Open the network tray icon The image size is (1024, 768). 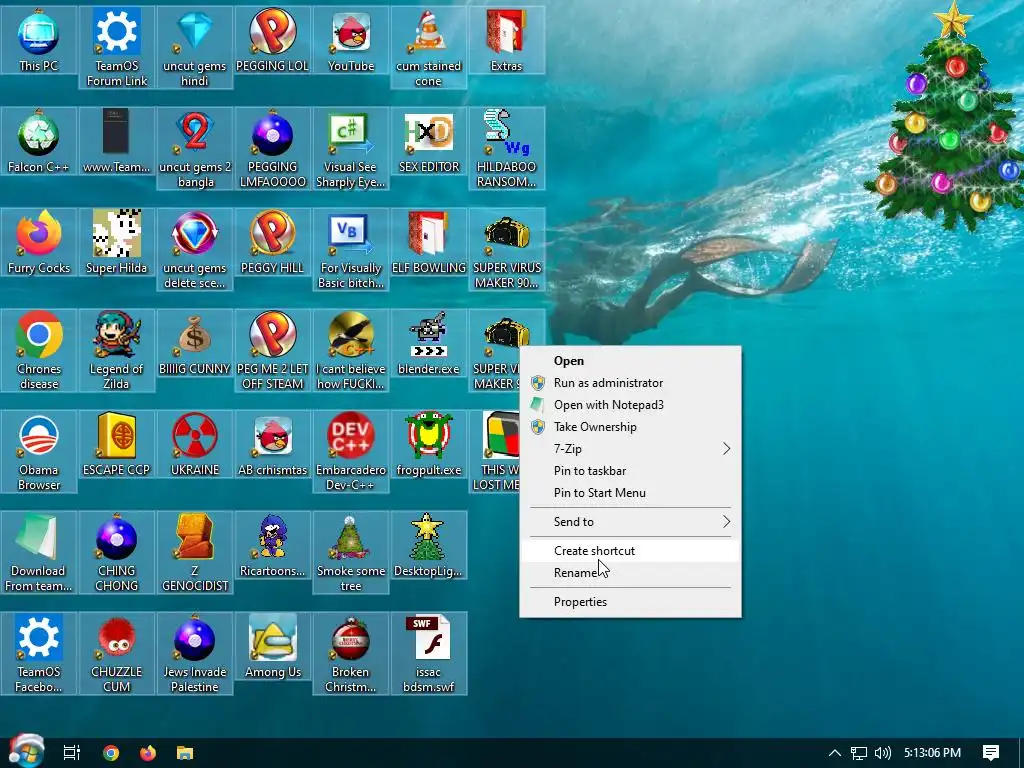[x=859, y=753]
